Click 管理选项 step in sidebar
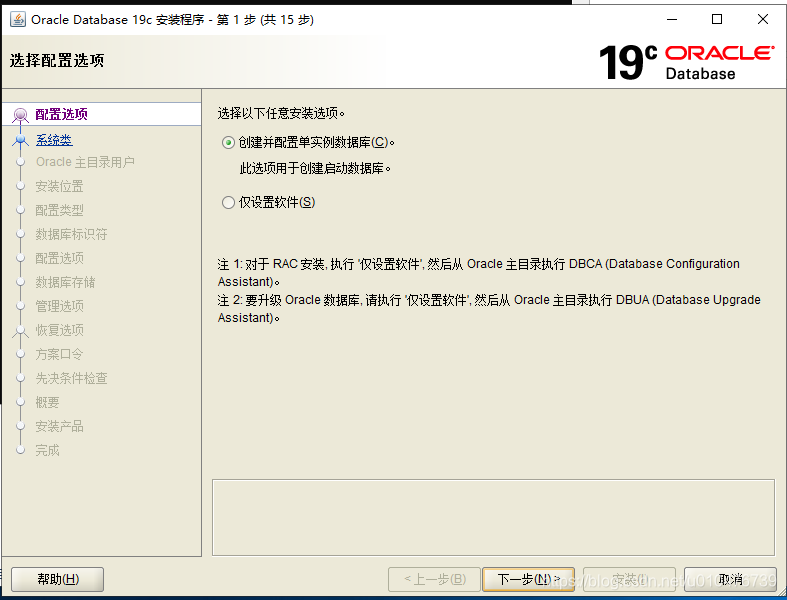 [59, 306]
